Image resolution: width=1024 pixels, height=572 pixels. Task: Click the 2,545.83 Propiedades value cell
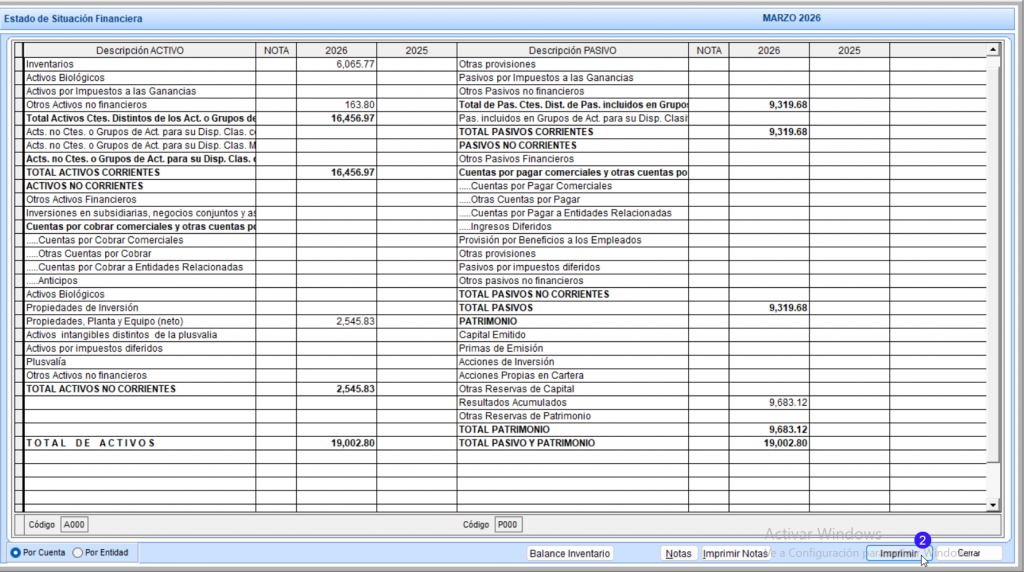(x=336, y=321)
